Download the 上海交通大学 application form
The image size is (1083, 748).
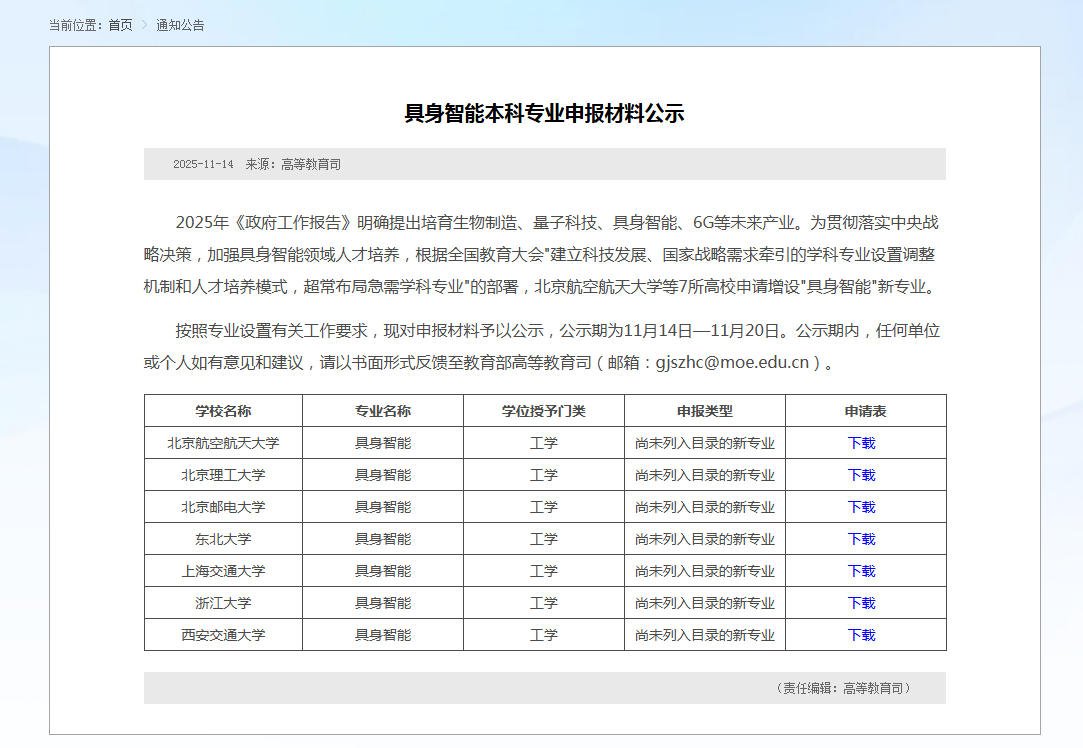864,570
